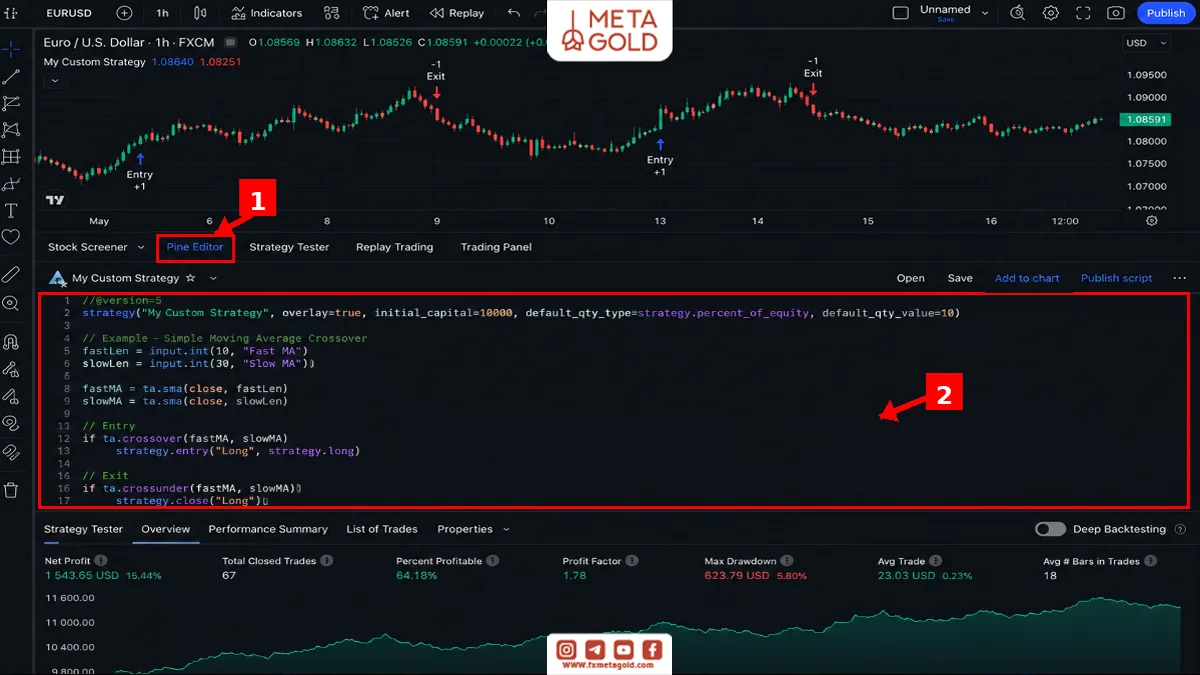Open the heart icons tool
The image size is (1200, 675).
11,237
